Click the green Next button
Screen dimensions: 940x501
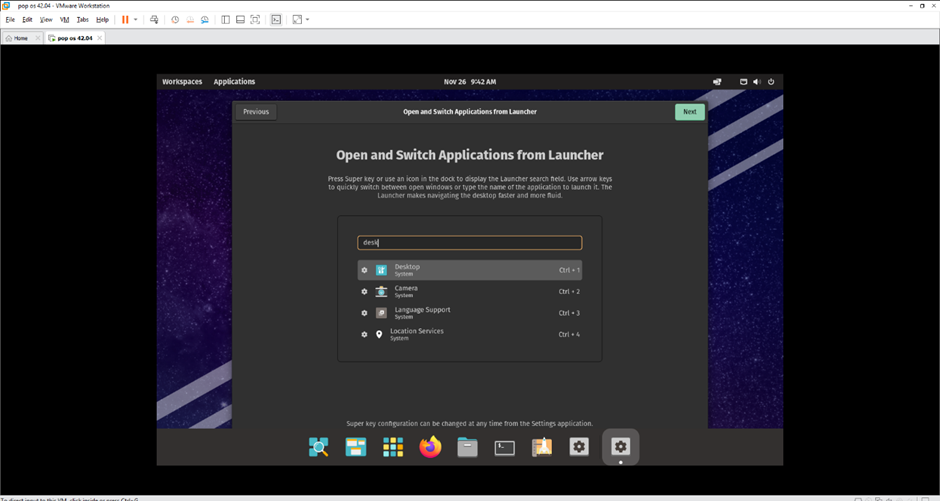[689, 112]
